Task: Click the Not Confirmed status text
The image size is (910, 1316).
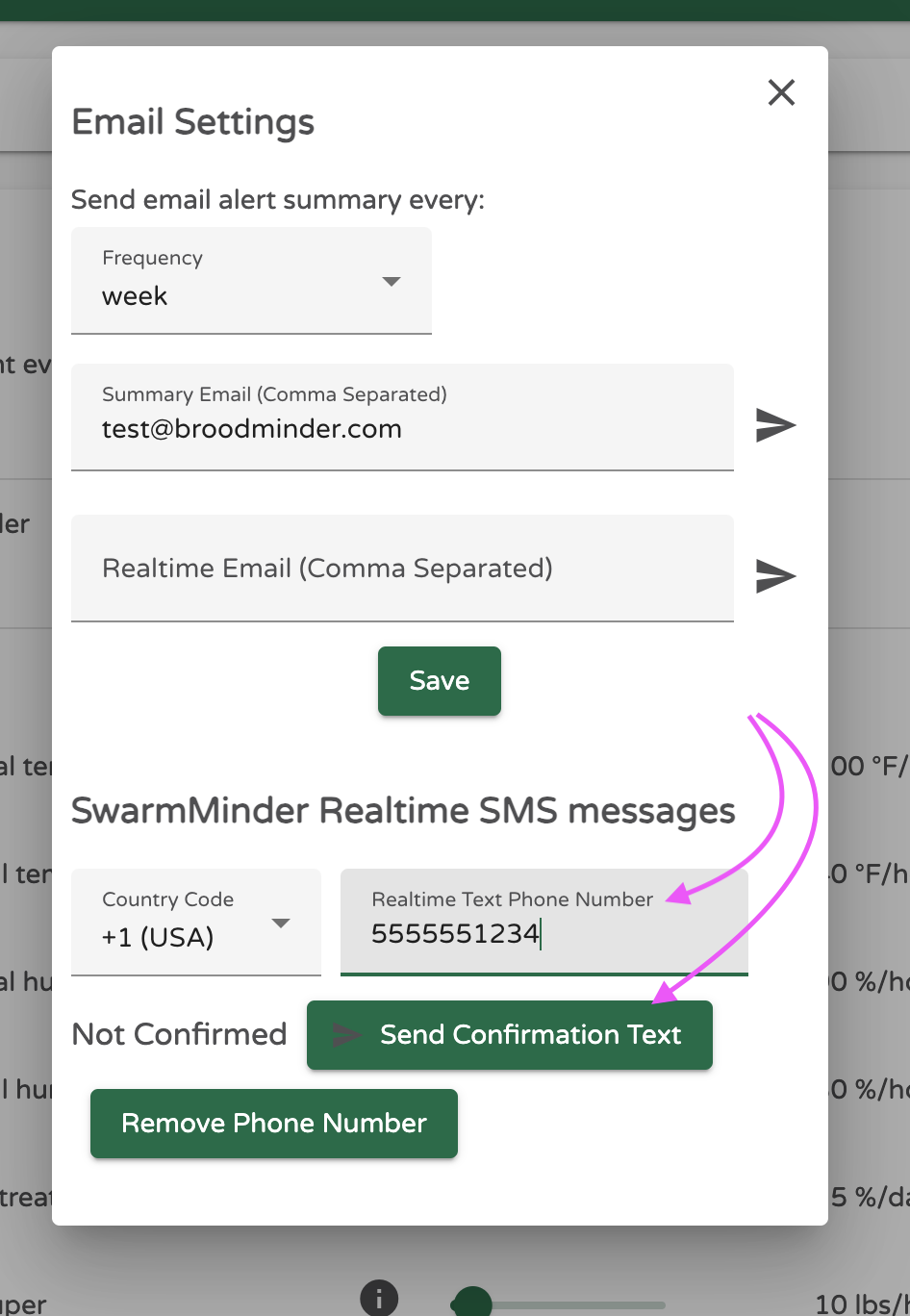Action: (180, 1034)
